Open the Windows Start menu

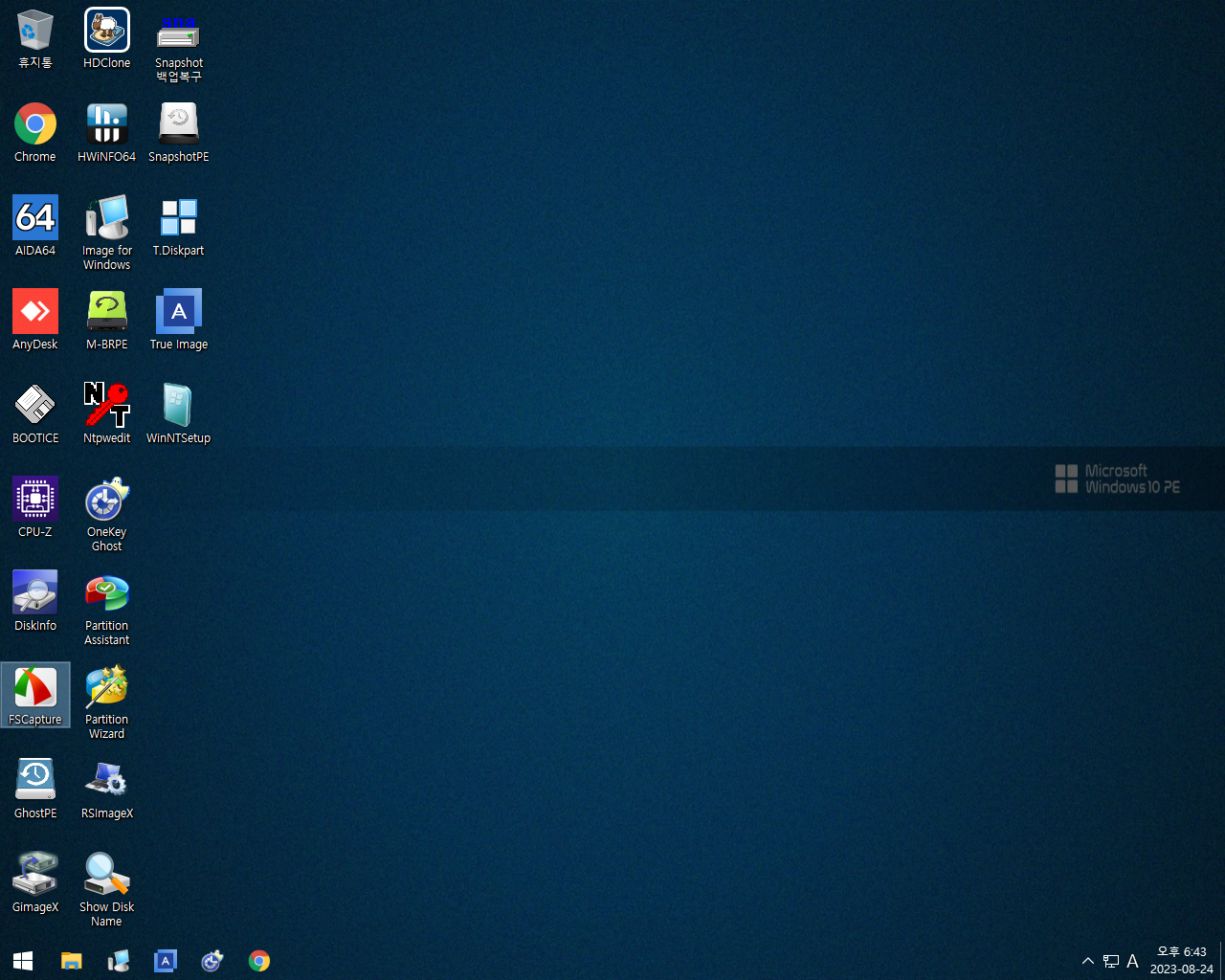23,961
